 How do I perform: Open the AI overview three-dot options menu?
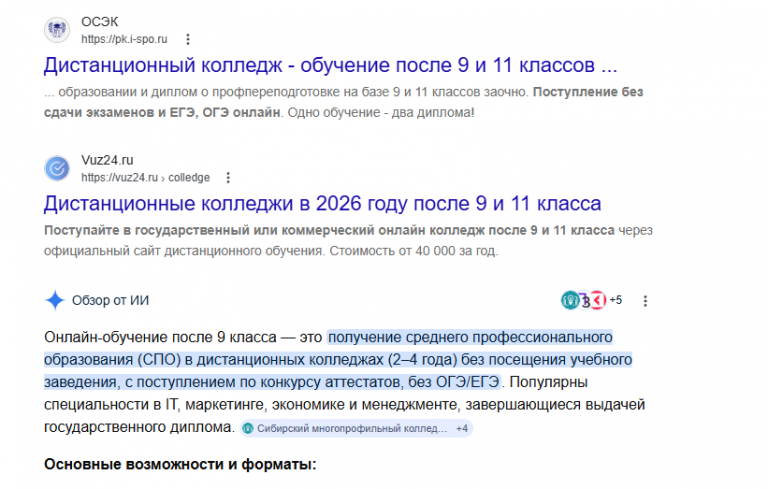coord(646,301)
